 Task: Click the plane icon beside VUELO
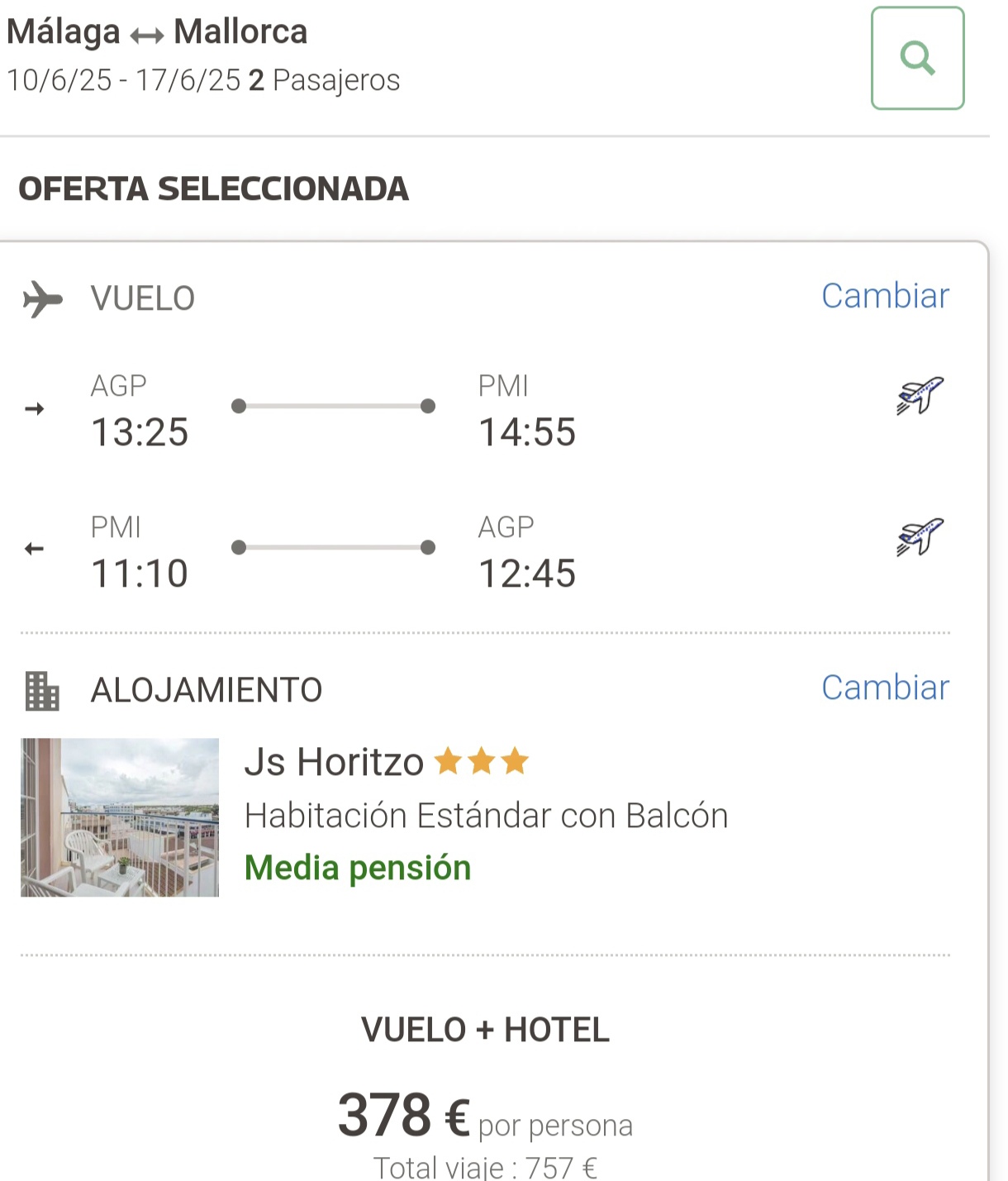click(43, 298)
